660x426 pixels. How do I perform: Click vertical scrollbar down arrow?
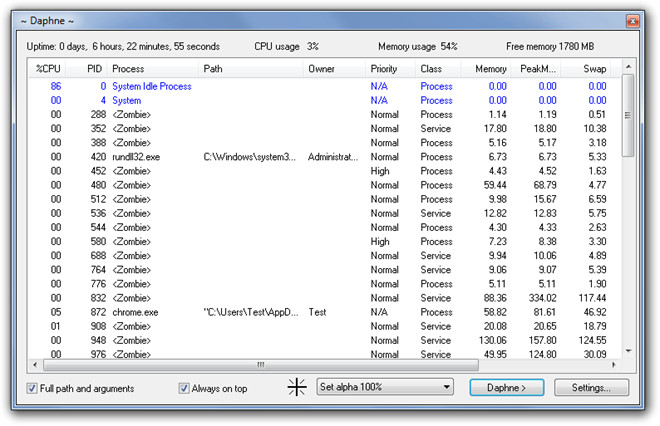[628, 351]
